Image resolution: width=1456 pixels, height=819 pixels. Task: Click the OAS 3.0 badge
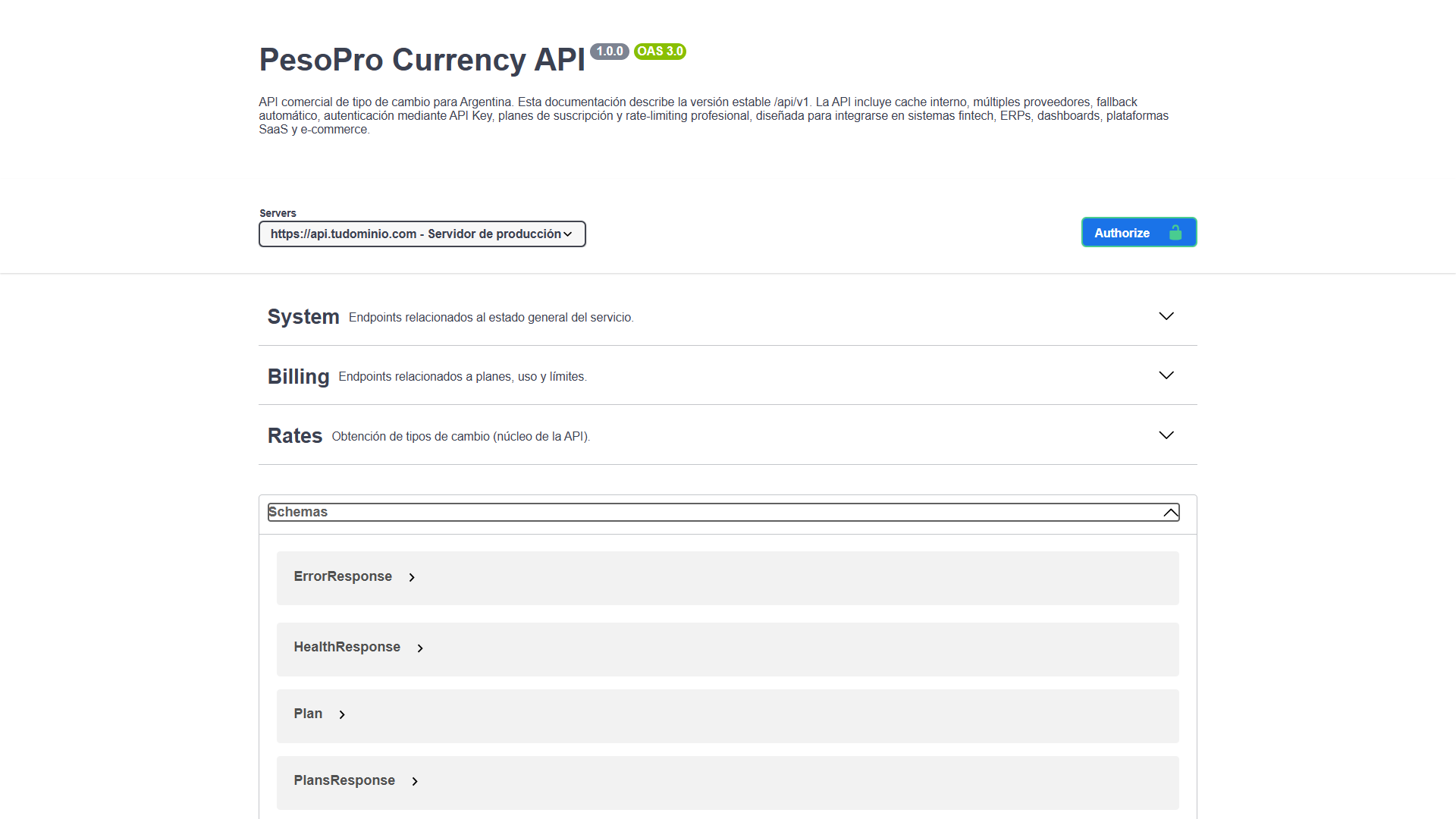point(660,52)
